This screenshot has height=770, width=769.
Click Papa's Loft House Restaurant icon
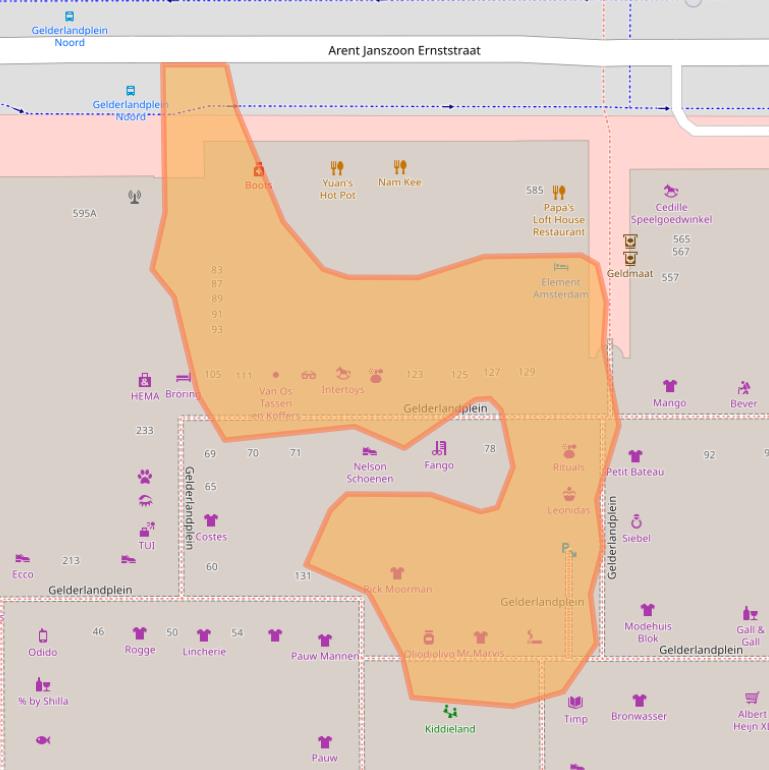tap(559, 191)
